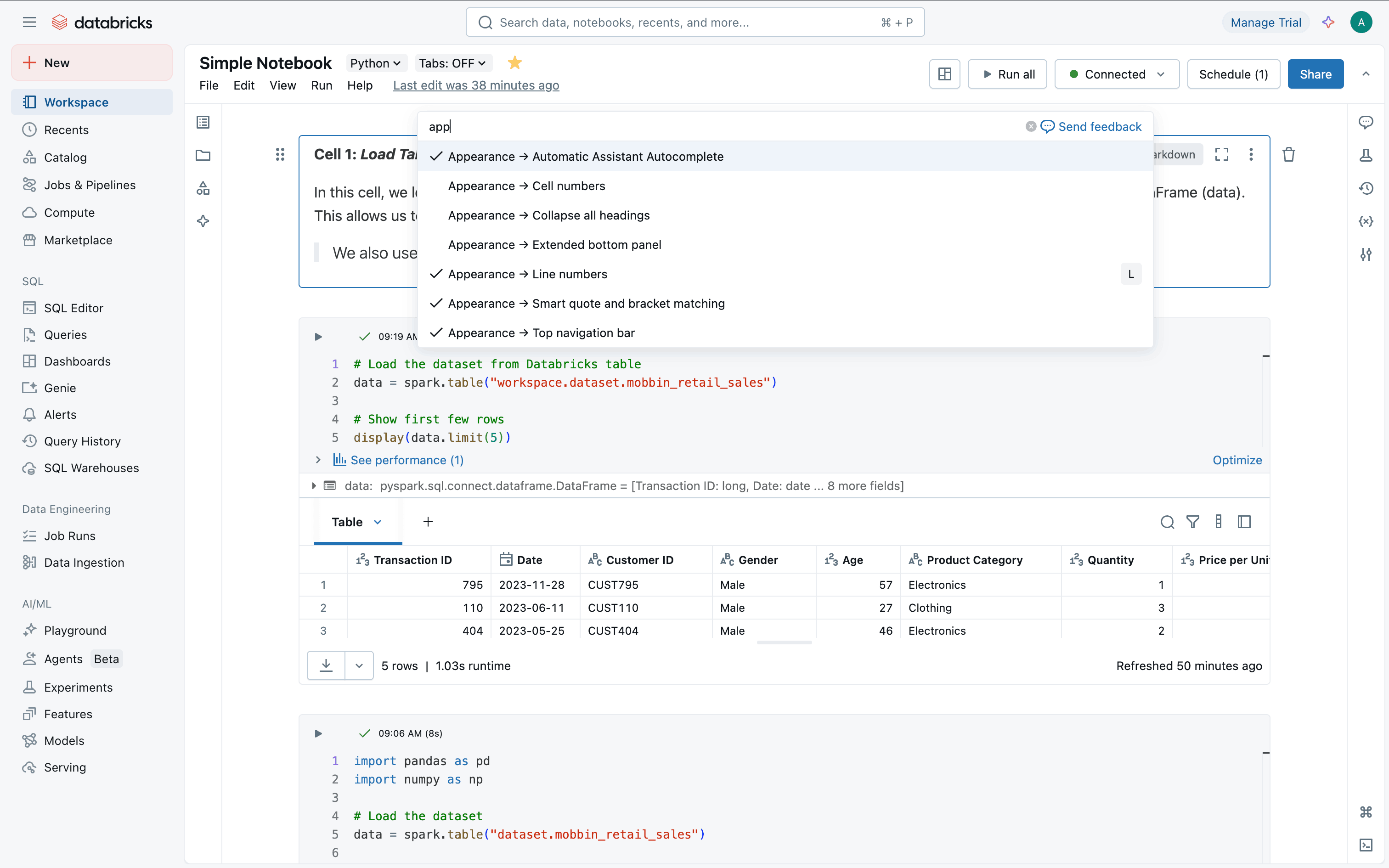Expand the See performance section
Screen dimensions: 1389x868
(407, 460)
